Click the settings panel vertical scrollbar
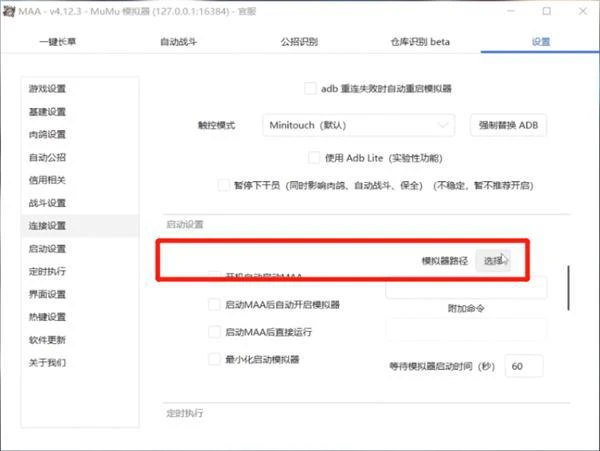Image resolution: width=600 pixels, height=451 pixels. pyautogui.click(x=568, y=288)
